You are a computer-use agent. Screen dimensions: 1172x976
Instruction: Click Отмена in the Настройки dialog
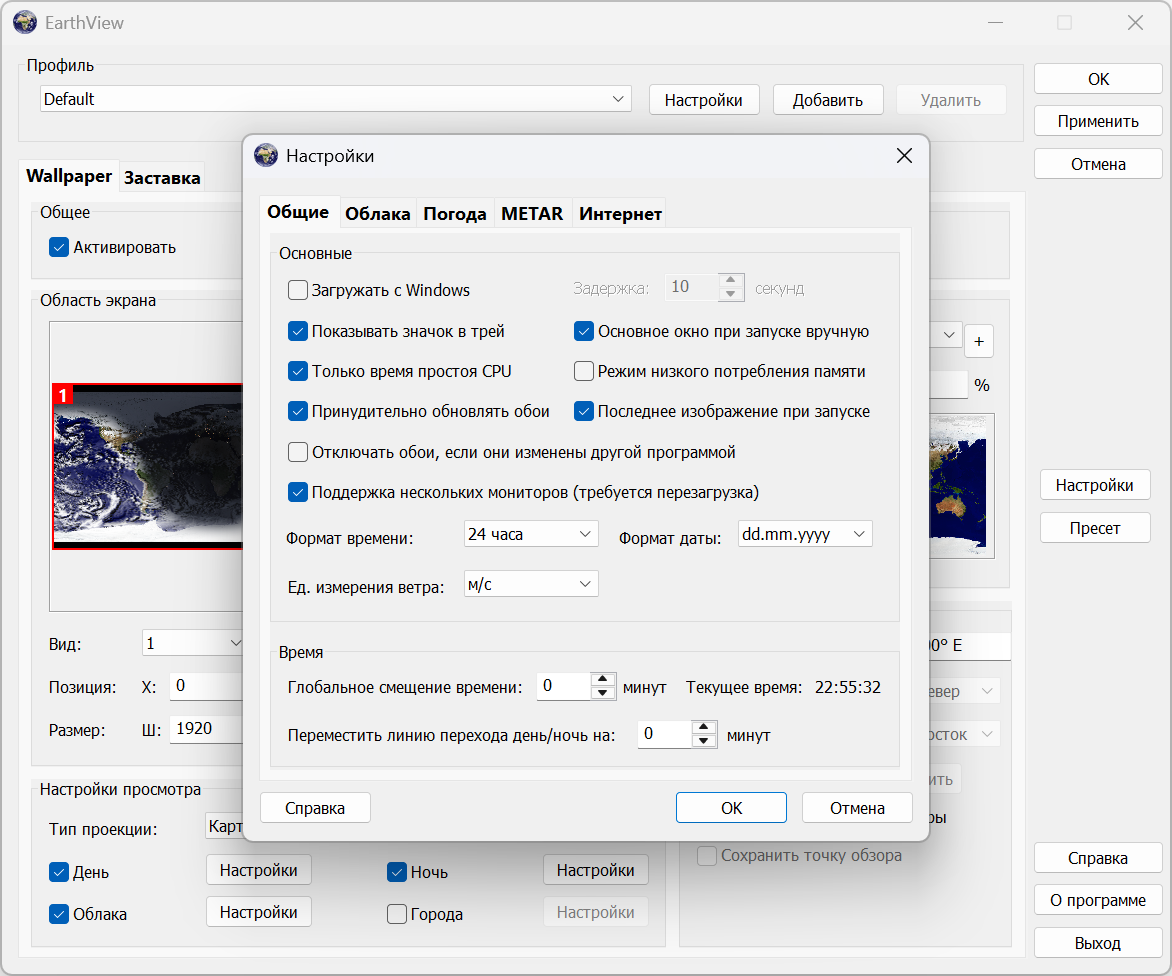pos(857,808)
